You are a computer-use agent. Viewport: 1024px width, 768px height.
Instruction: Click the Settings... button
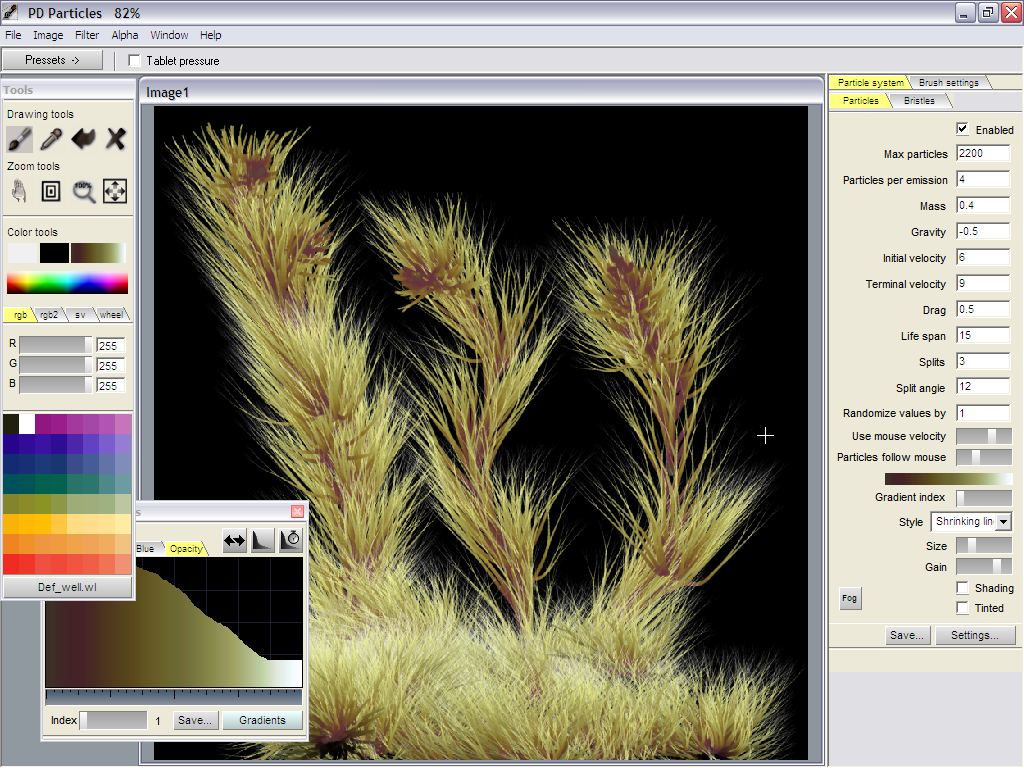tap(975, 635)
